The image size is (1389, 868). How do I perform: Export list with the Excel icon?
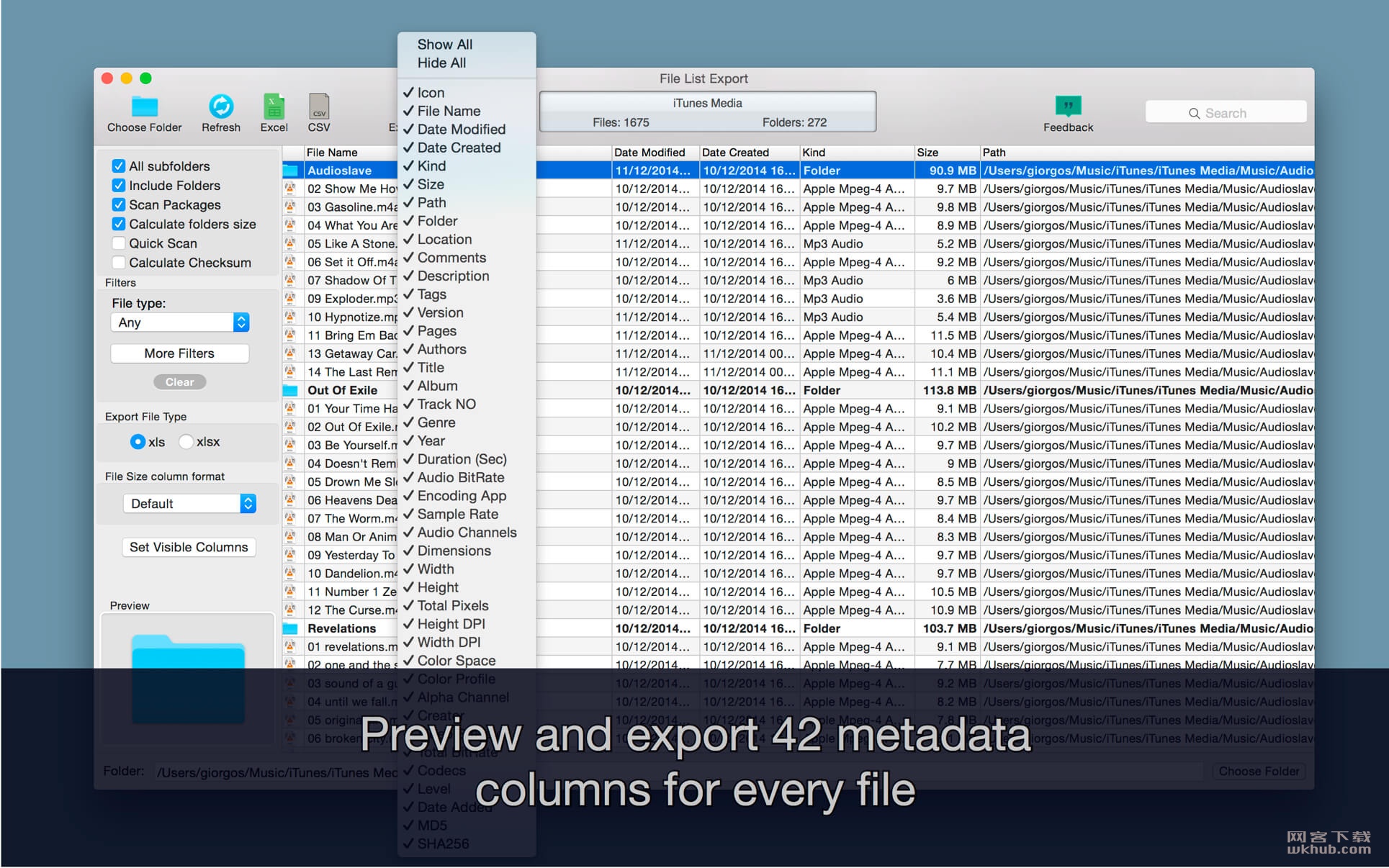pos(274,107)
